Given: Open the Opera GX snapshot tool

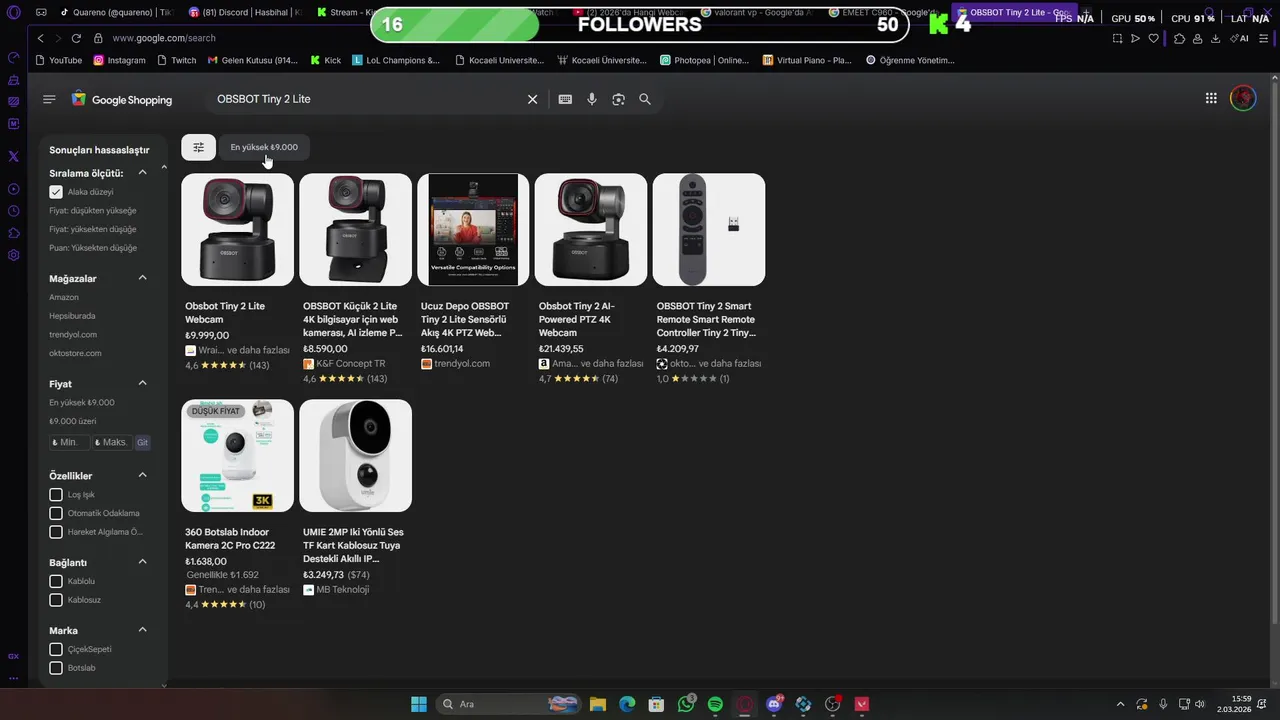Looking at the screenshot, I should tap(1117, 38).
